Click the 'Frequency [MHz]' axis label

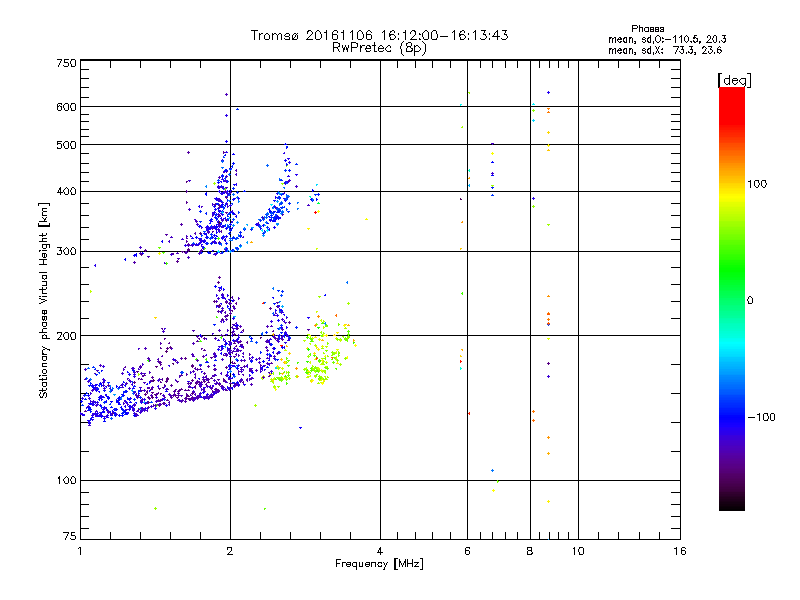tap(379, 564)
